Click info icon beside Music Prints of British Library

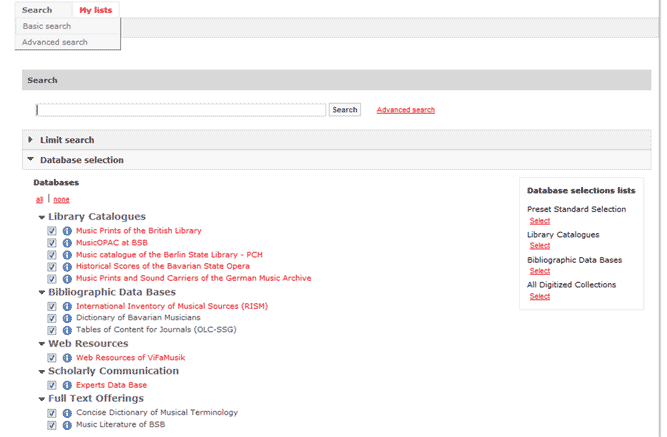tap(67, 231)
